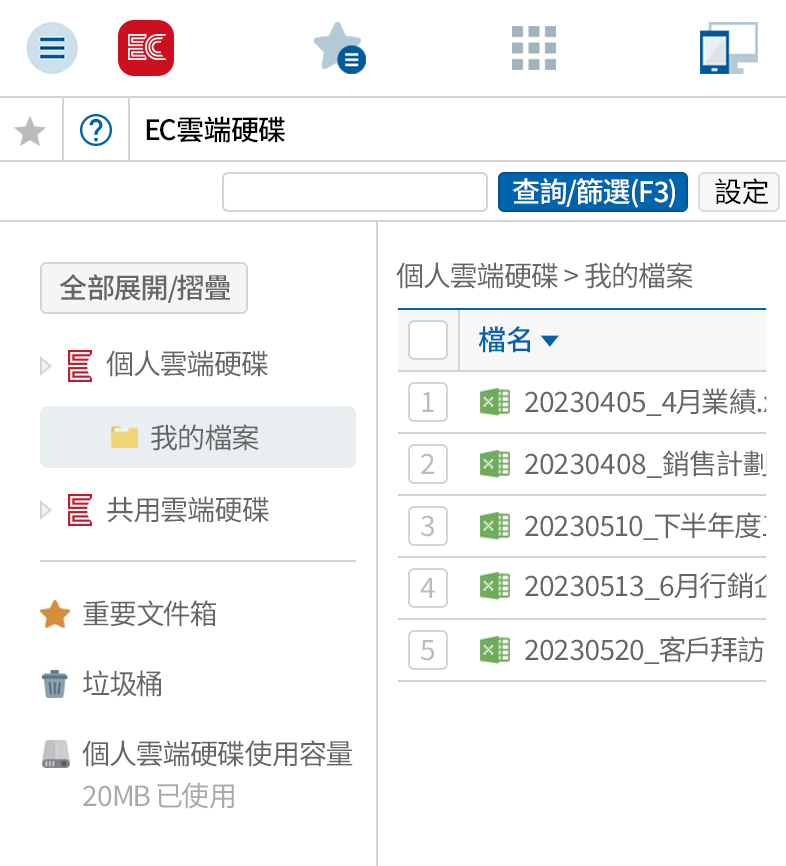This screenshot has width=786, height=866.
Task: Click the search text input field
Action: pos(354,192)
